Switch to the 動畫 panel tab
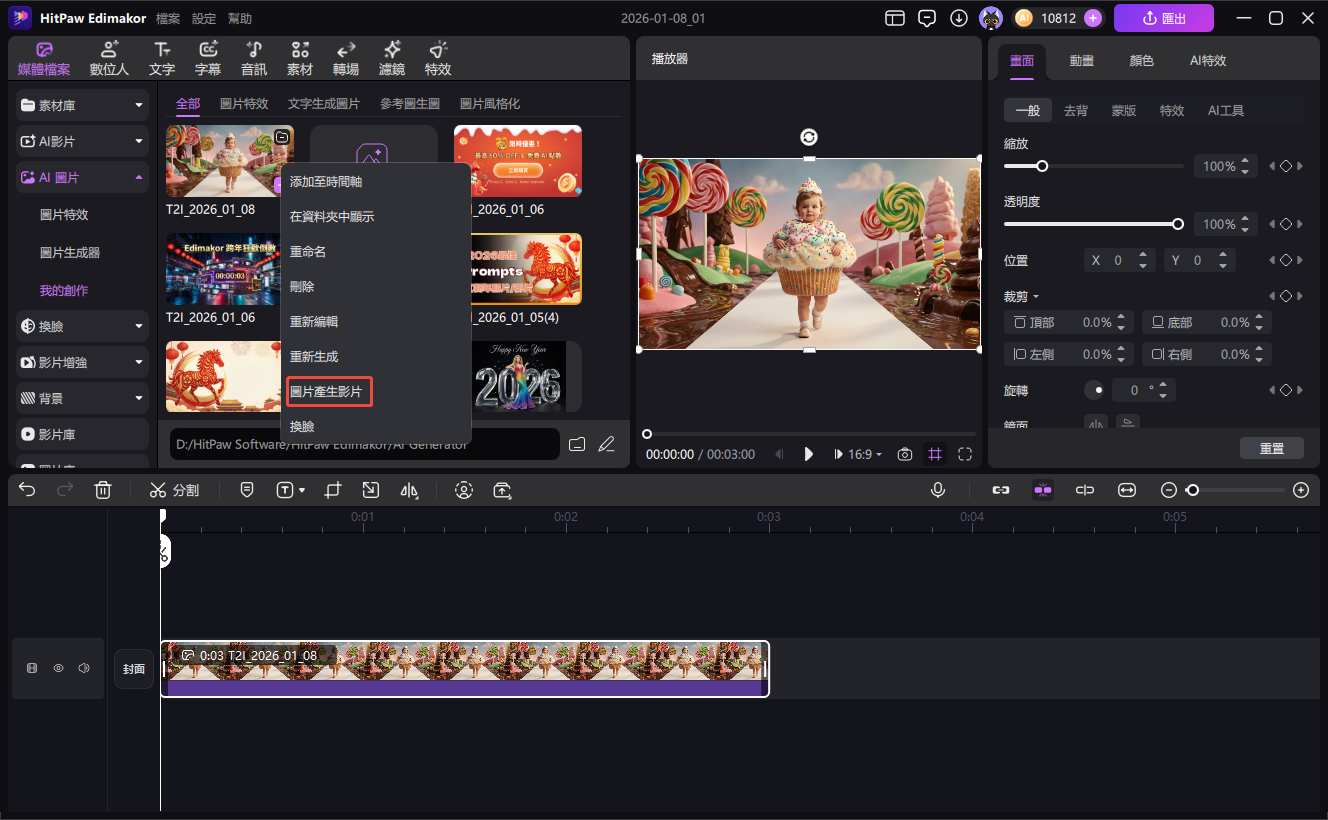 click(x=1081, y=60)
